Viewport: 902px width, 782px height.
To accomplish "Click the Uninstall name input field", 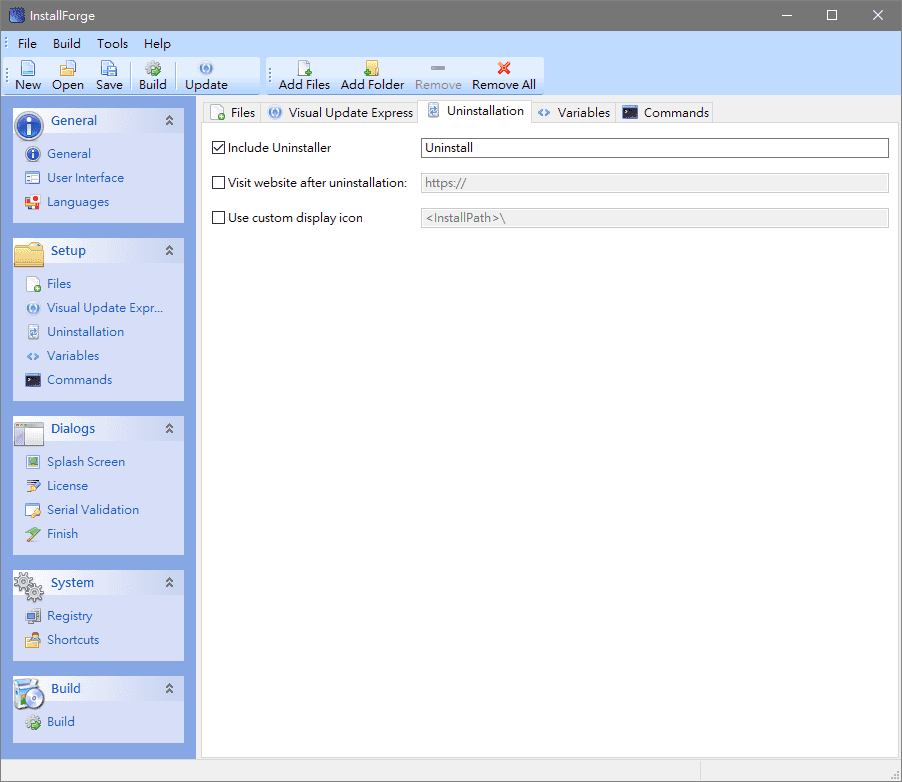I will pos(655,148).
